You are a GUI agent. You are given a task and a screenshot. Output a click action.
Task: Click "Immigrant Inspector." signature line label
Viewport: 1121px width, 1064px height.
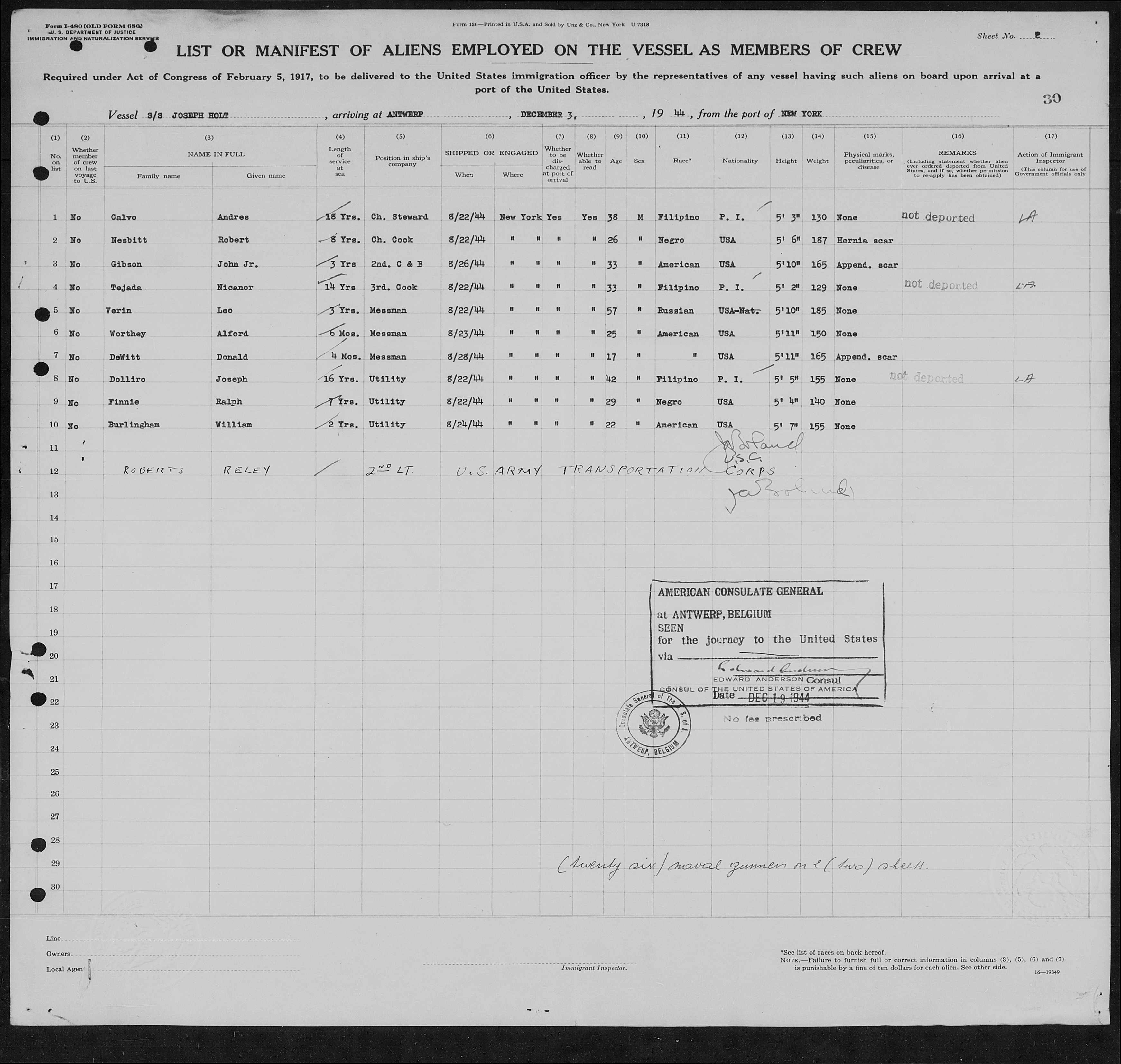click(594, 968)
